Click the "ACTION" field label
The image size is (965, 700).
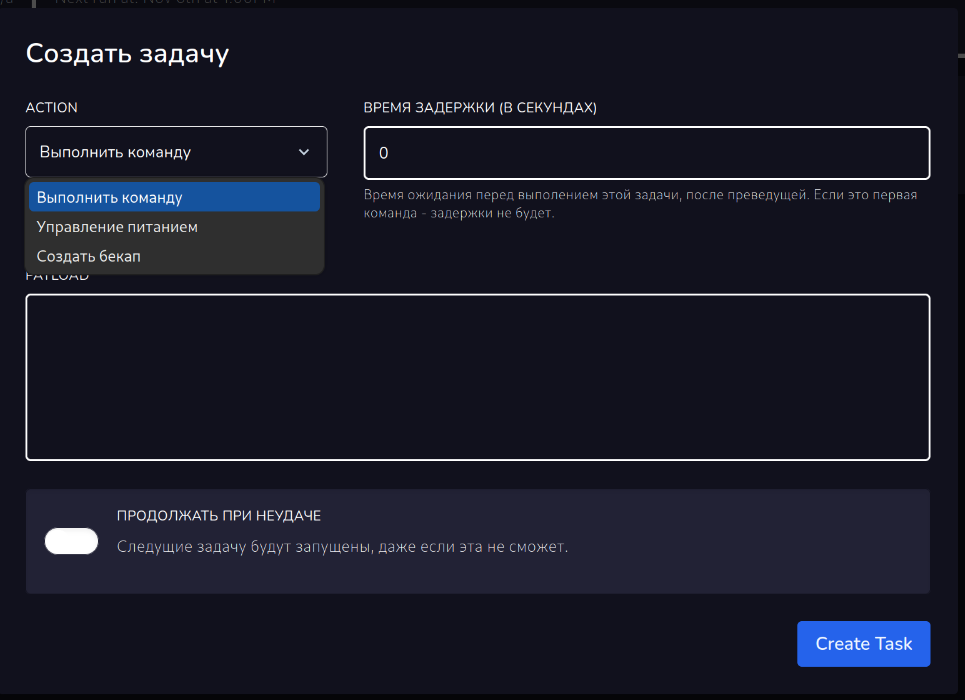click(x=51, y=108)
